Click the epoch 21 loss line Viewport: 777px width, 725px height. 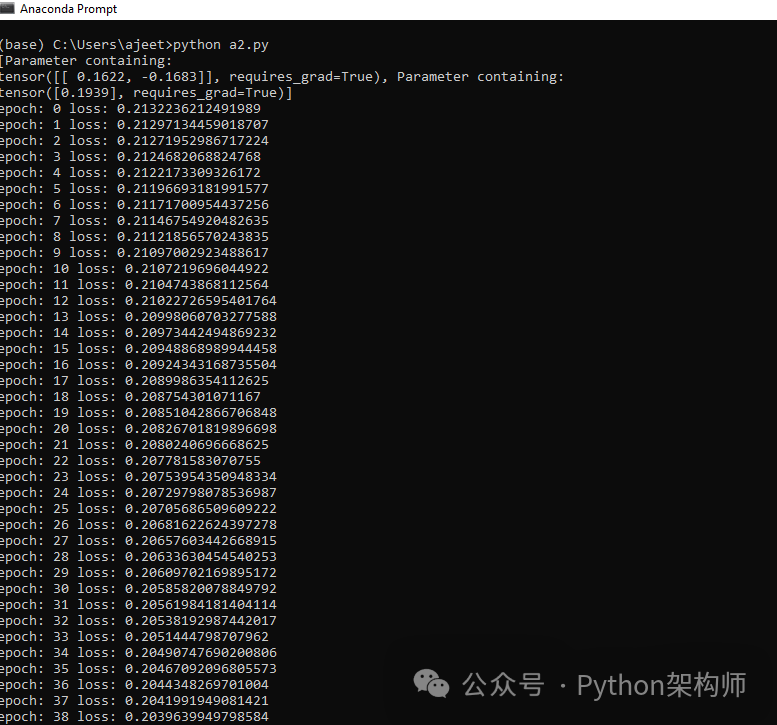[x=134, y=445]
